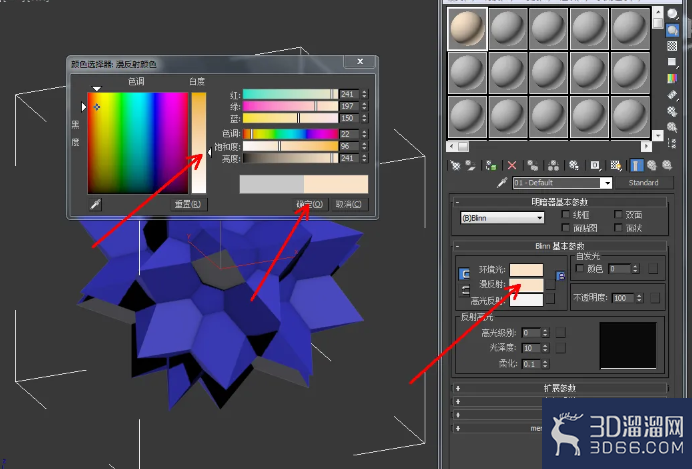Adjust the 不透明度 spinner arrows
Viewport: 692px width, 469px height.
click(639, 298)
